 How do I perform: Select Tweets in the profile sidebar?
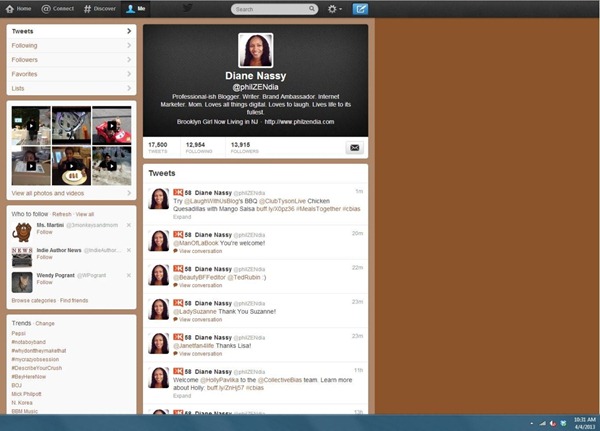[x=71, y=31]
